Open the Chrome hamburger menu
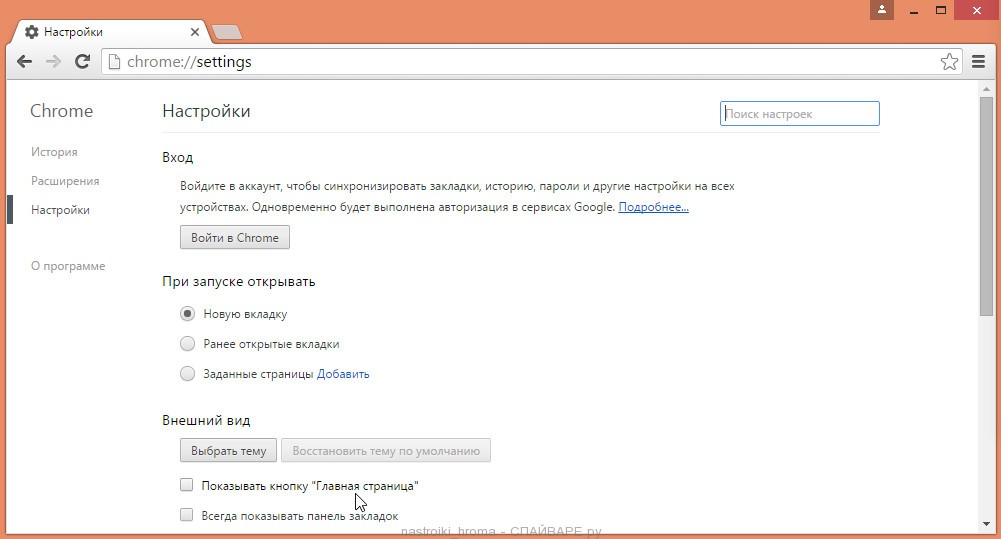1001x539 pixels. pyautogui.click(x=978, y=61)
